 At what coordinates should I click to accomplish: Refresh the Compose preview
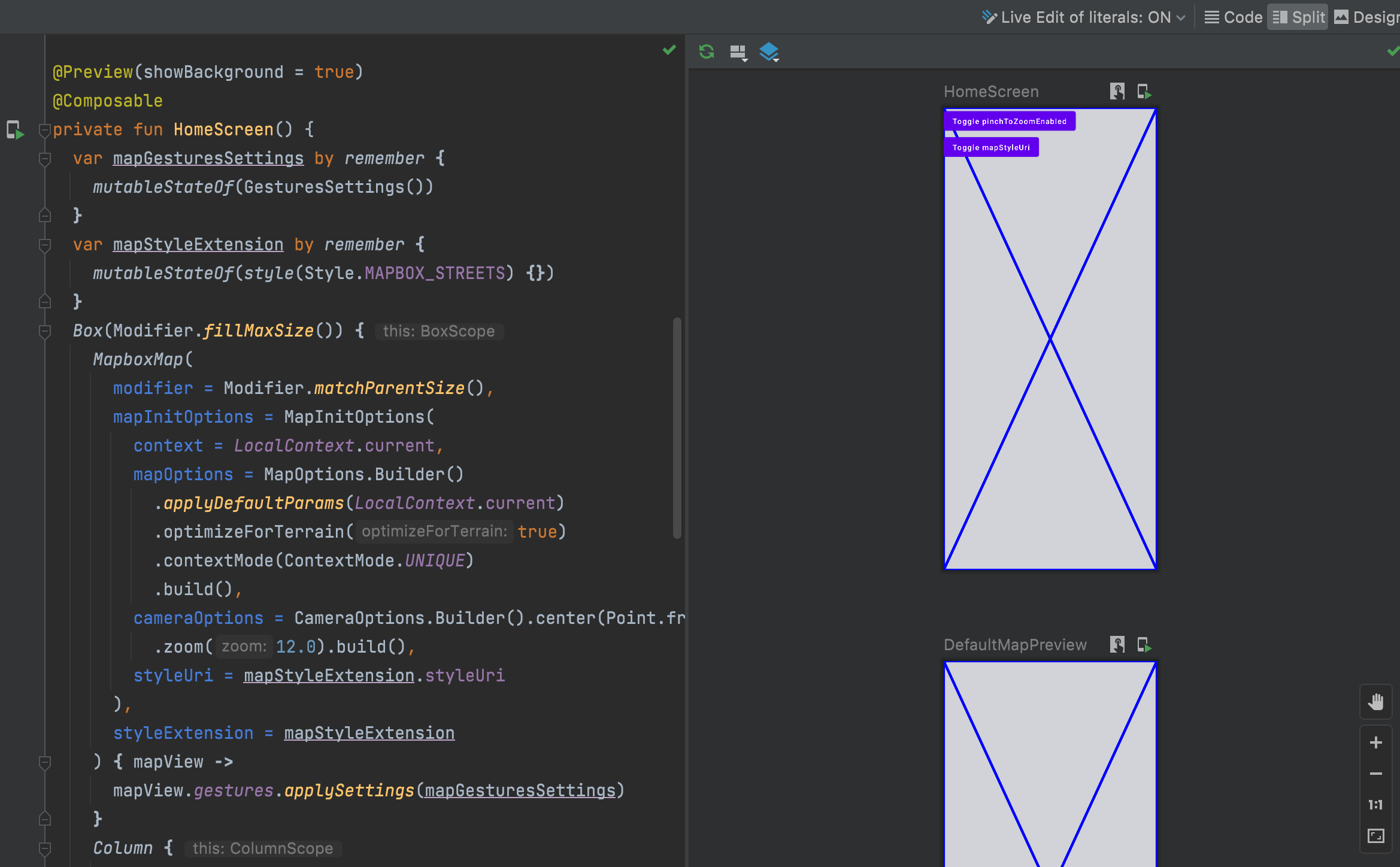point(707,52)
